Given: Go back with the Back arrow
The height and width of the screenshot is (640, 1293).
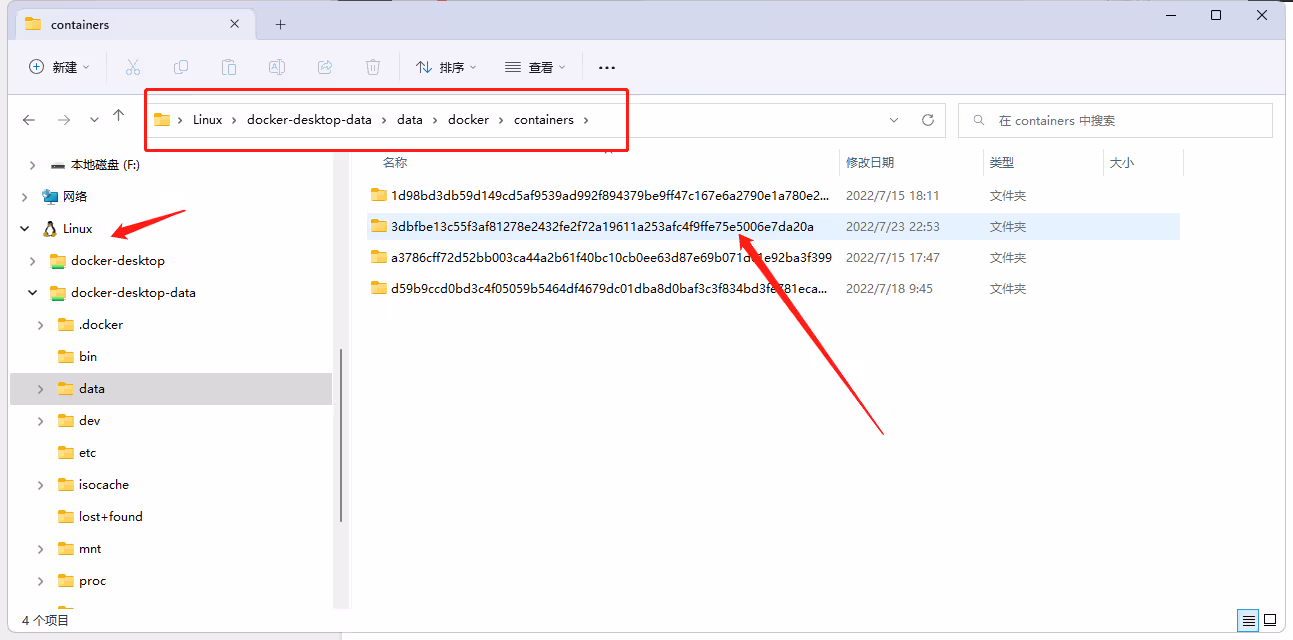Looking at the screenshot, I should (x=29, y=120).
